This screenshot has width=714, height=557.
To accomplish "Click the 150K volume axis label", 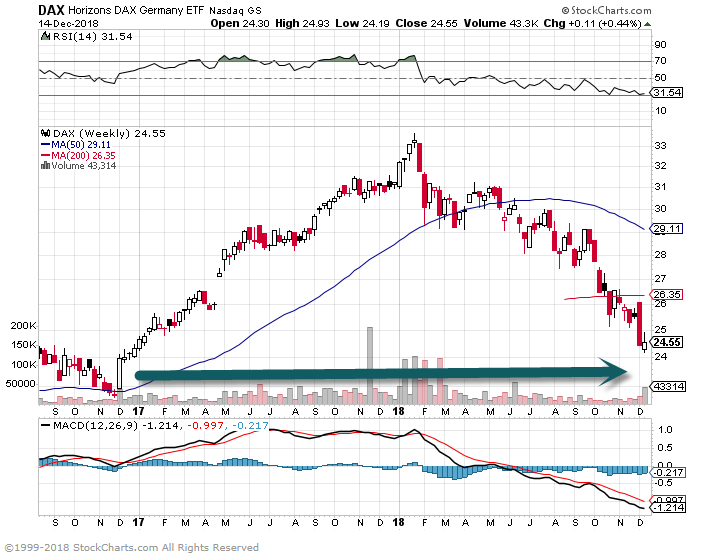I will coord(24,345).
